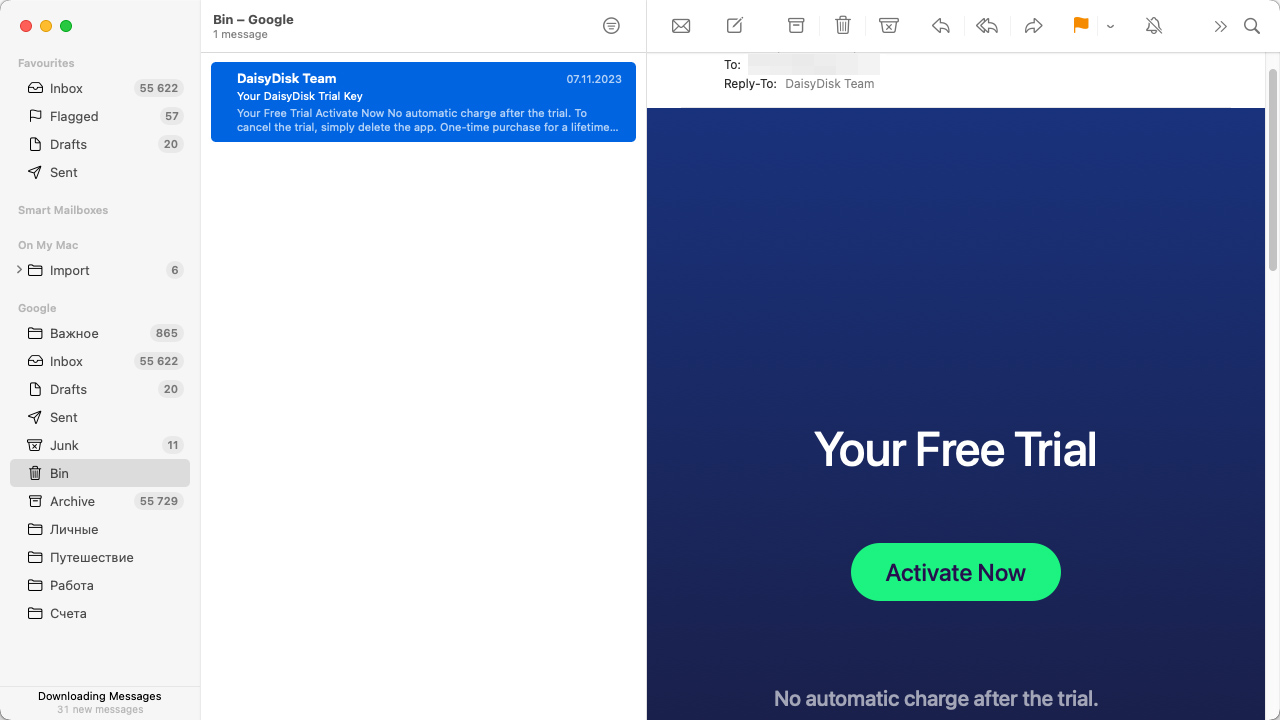This screenshot has width=1280, height=720.
Task: Expand the Import folder in the sidebar
Action: click(18, 270)
